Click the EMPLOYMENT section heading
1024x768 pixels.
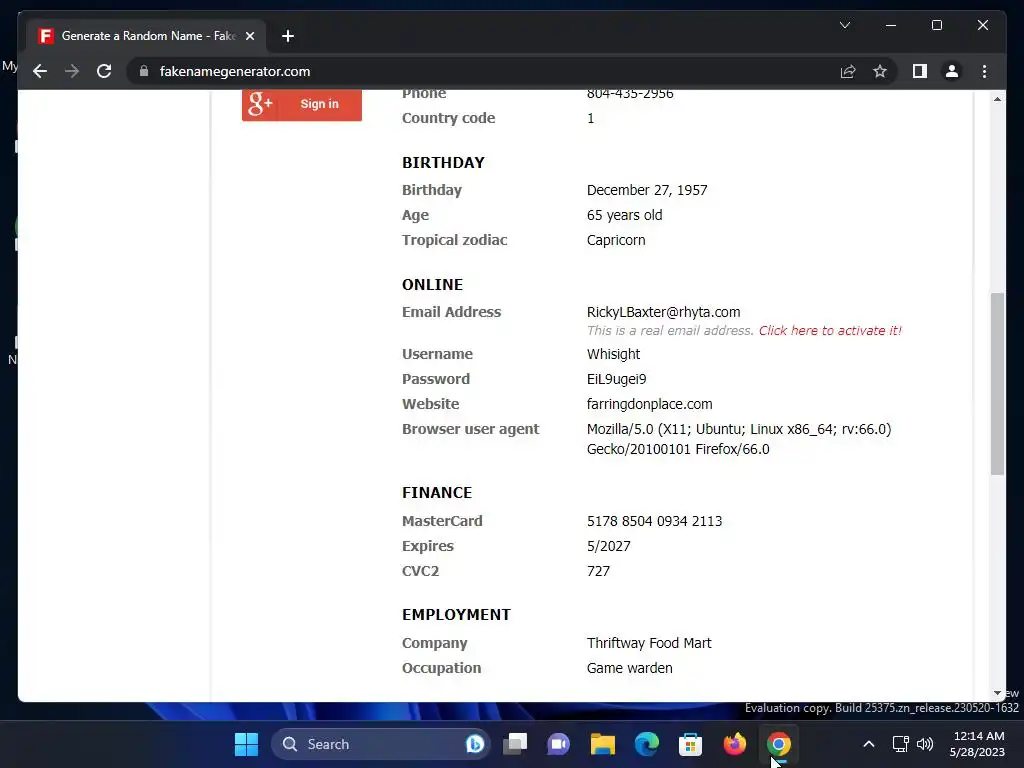tap(456, 615)
